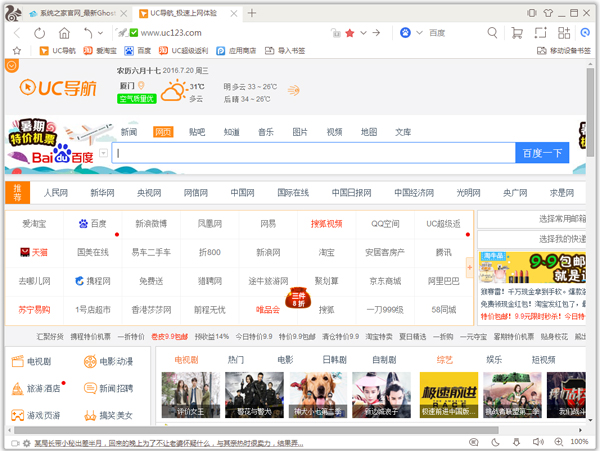Expand the site grid with plus handle

point(470,268)
